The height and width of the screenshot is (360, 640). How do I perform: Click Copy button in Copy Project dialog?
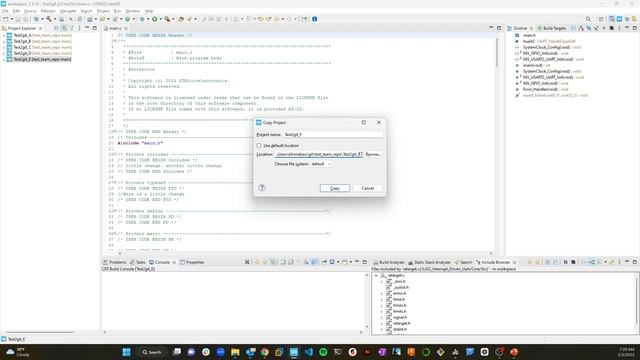point(335,188)
